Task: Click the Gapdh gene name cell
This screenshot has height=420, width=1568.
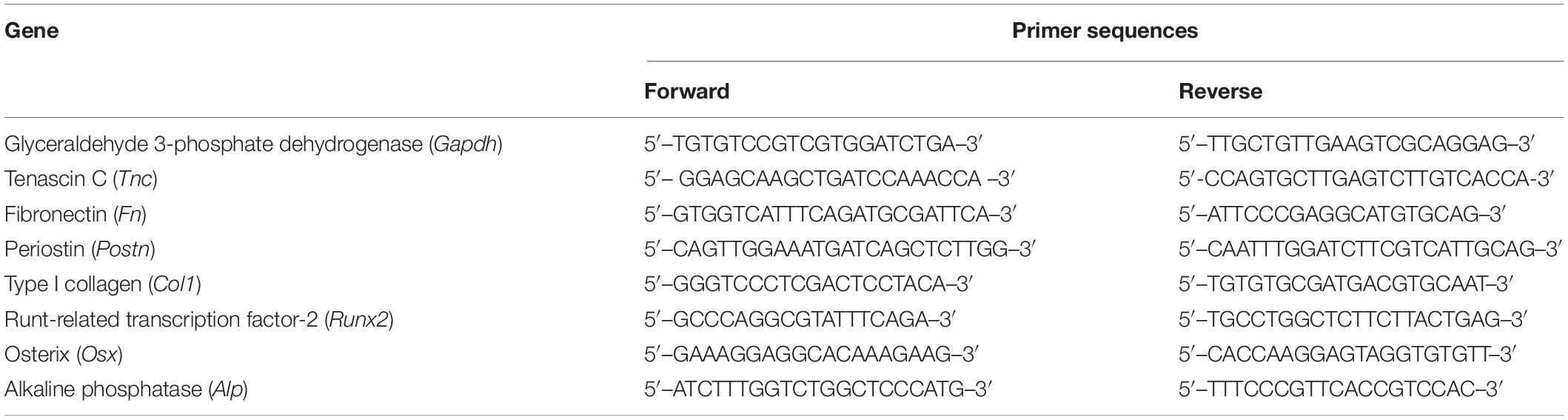Action: coord(253,144)
